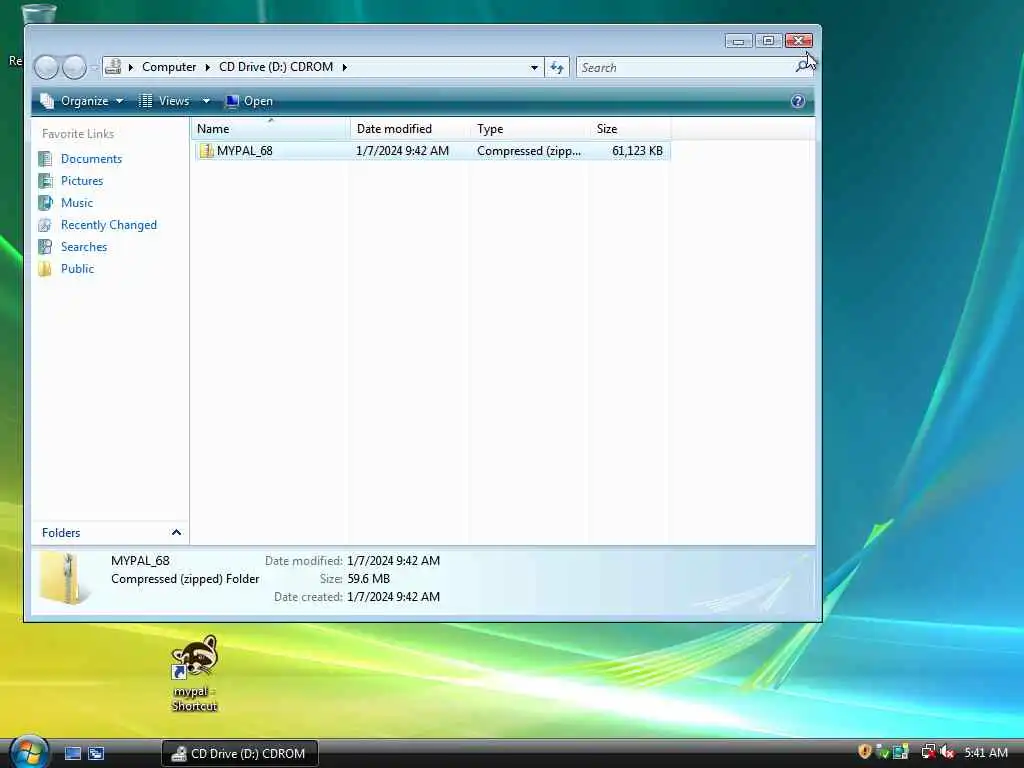Click Show Desktop quick launch icon
Image resolution: width=1024 pixels, height=768 pixels.
point(72,754)
